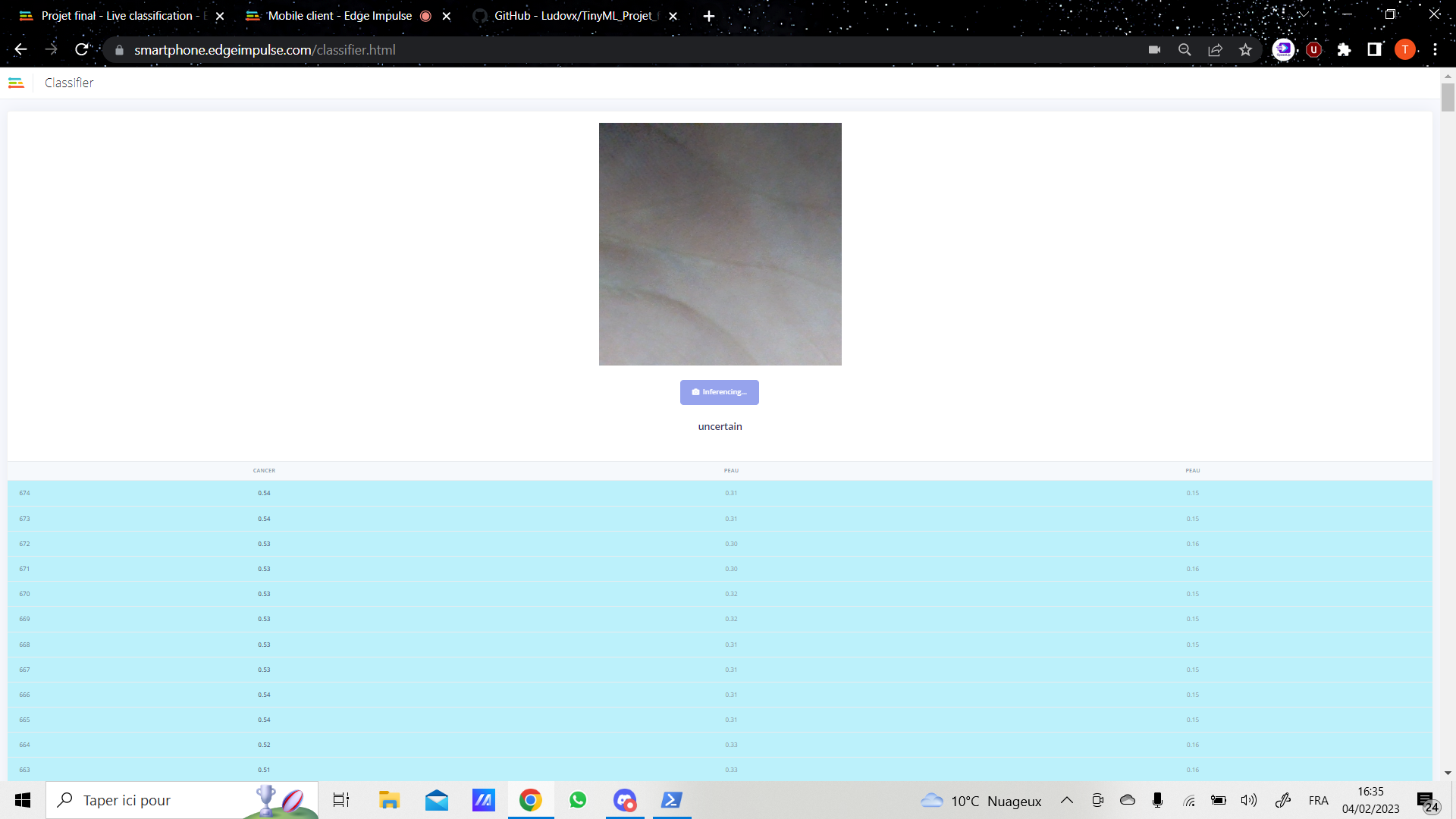The image size is (1456, 819).
Task: Open the Mail app from the taskbar
Action: pos(436,800)
